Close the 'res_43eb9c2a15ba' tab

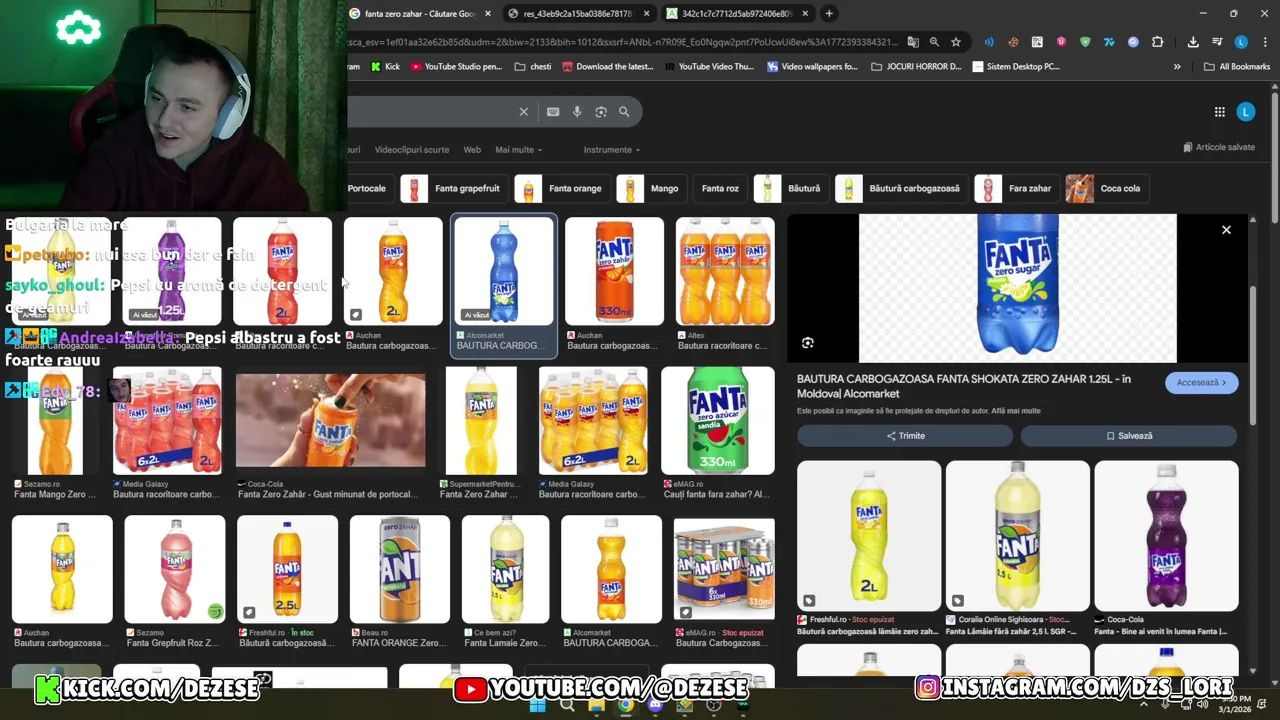tap(646, 14)
